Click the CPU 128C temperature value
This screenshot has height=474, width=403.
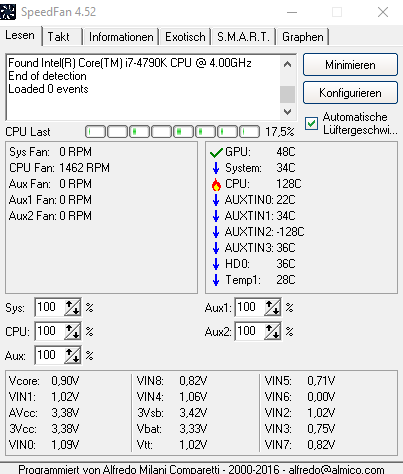(289, 184)
